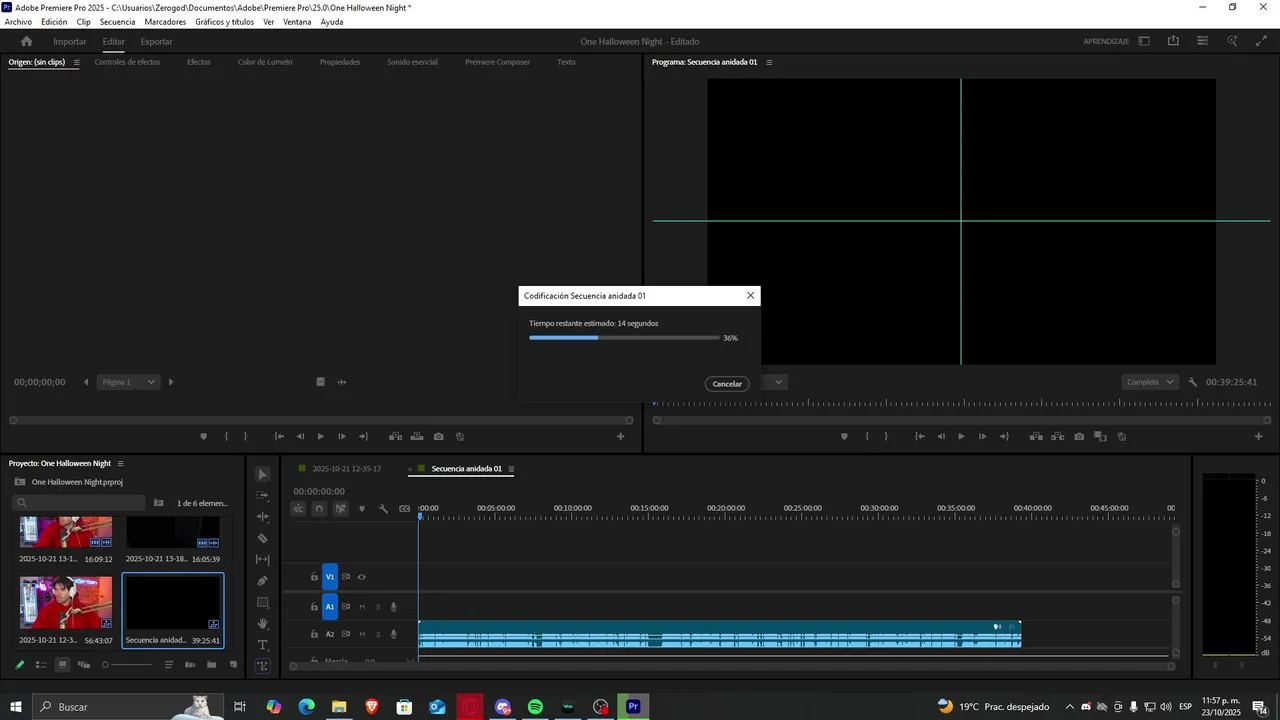Open Página 1 dropdown in Source monitor
Viewport: 1280px width, 720px height.
[128, 382]
